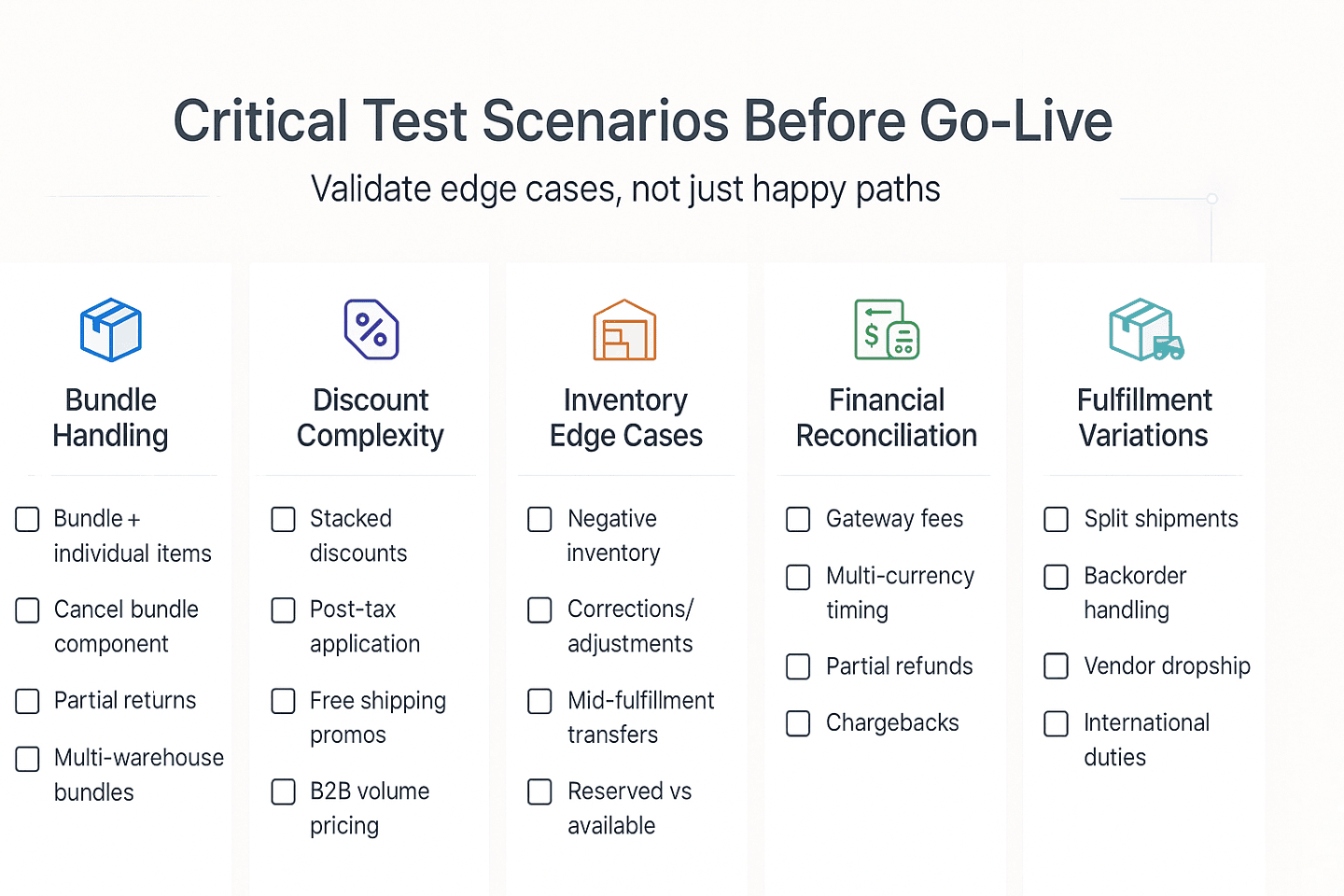Check the Gateway fees box
The width and height of the screenshot is (1344, 896).
pos(798,519)
